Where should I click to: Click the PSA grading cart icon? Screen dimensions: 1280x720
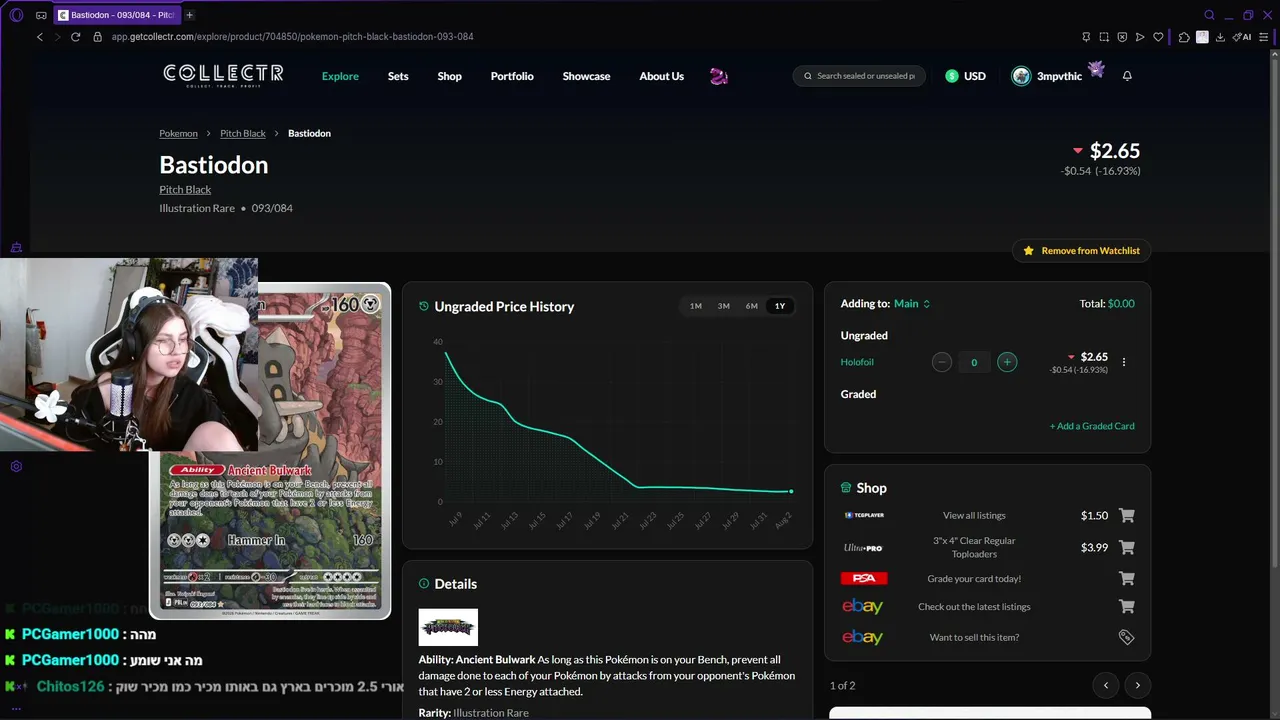point(1127,579)
